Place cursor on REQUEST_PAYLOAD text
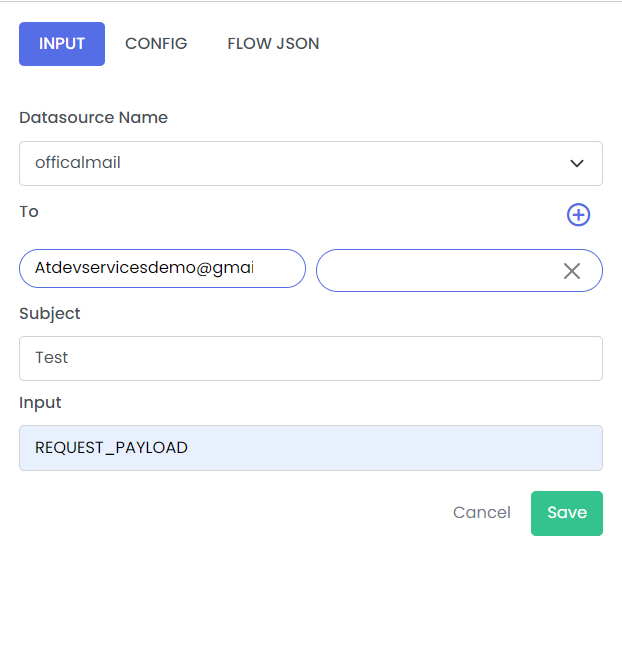 point(111,448)
